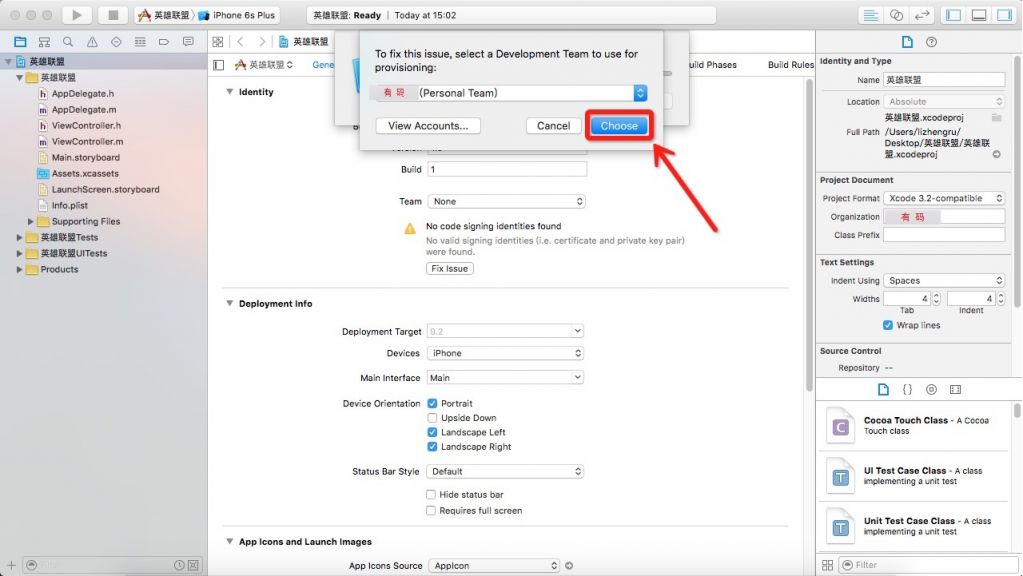This screenshot has height=576, width=1023.
Task: Open the code snippet library braces icon
Action: click(x=907, y=389)
